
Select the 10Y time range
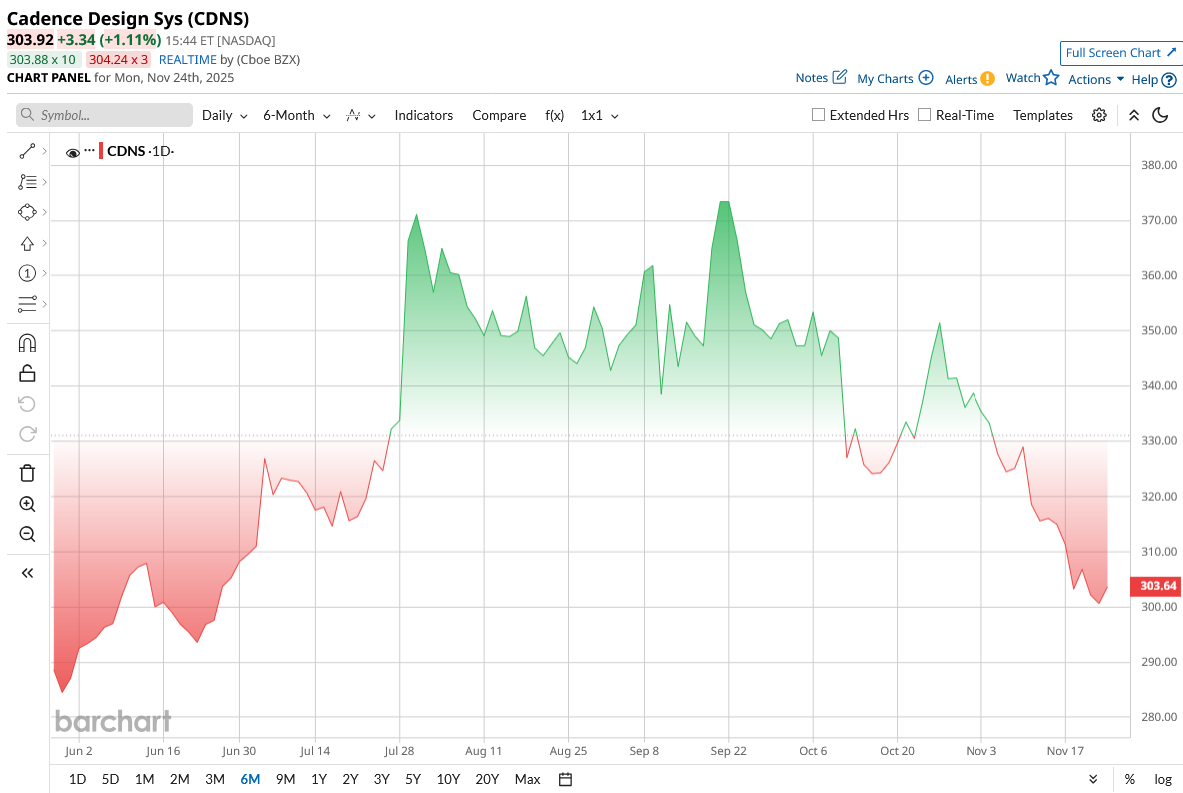click(x=448, y=779)
